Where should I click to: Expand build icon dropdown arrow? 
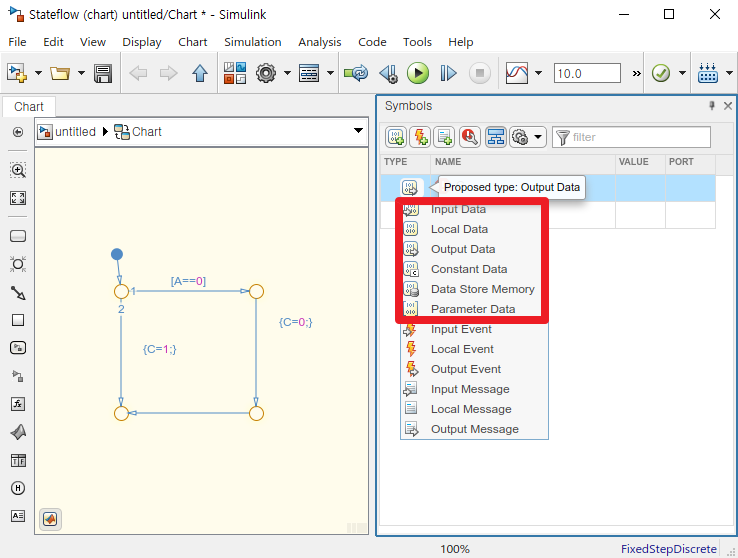(x=729, y=73)
